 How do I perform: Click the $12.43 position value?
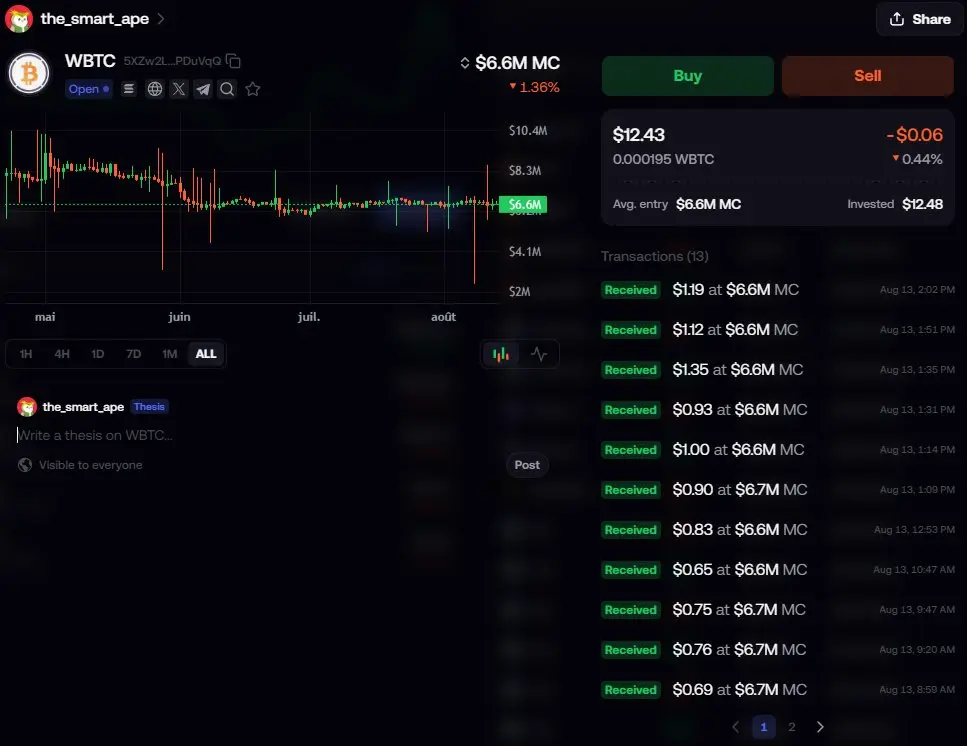point(638,135)
